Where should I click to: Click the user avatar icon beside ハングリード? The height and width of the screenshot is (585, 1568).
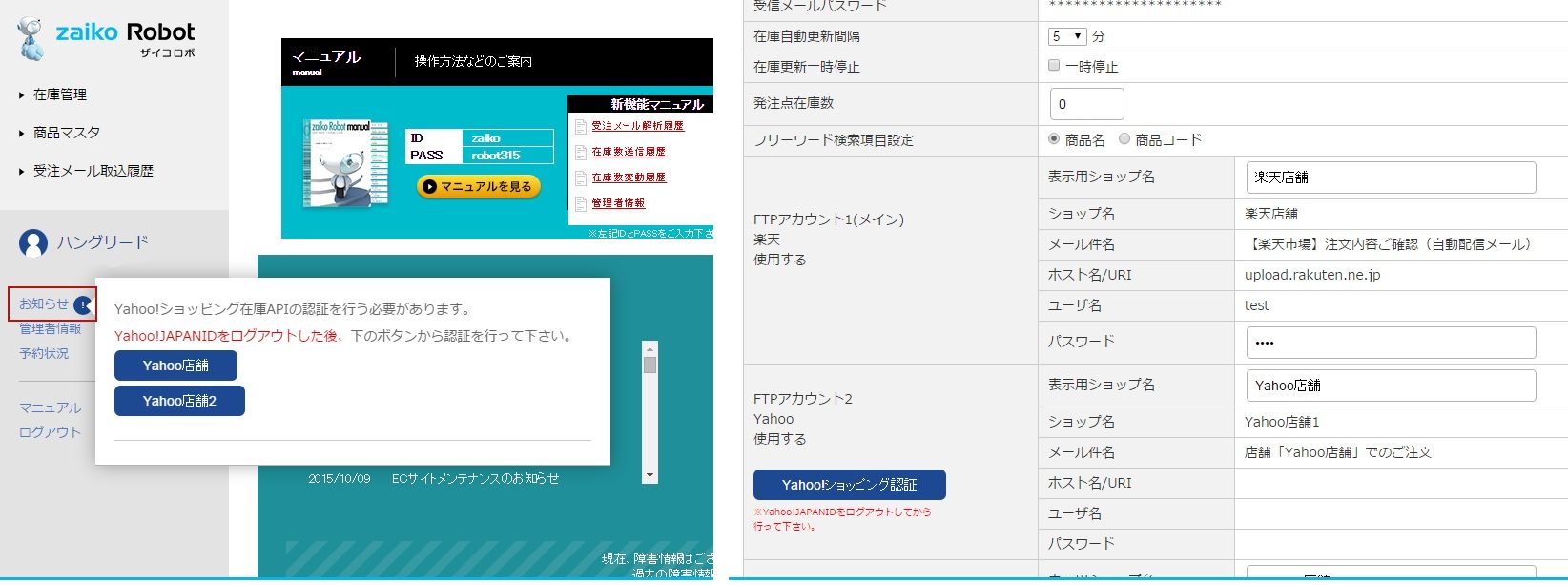tap(33, 243)
